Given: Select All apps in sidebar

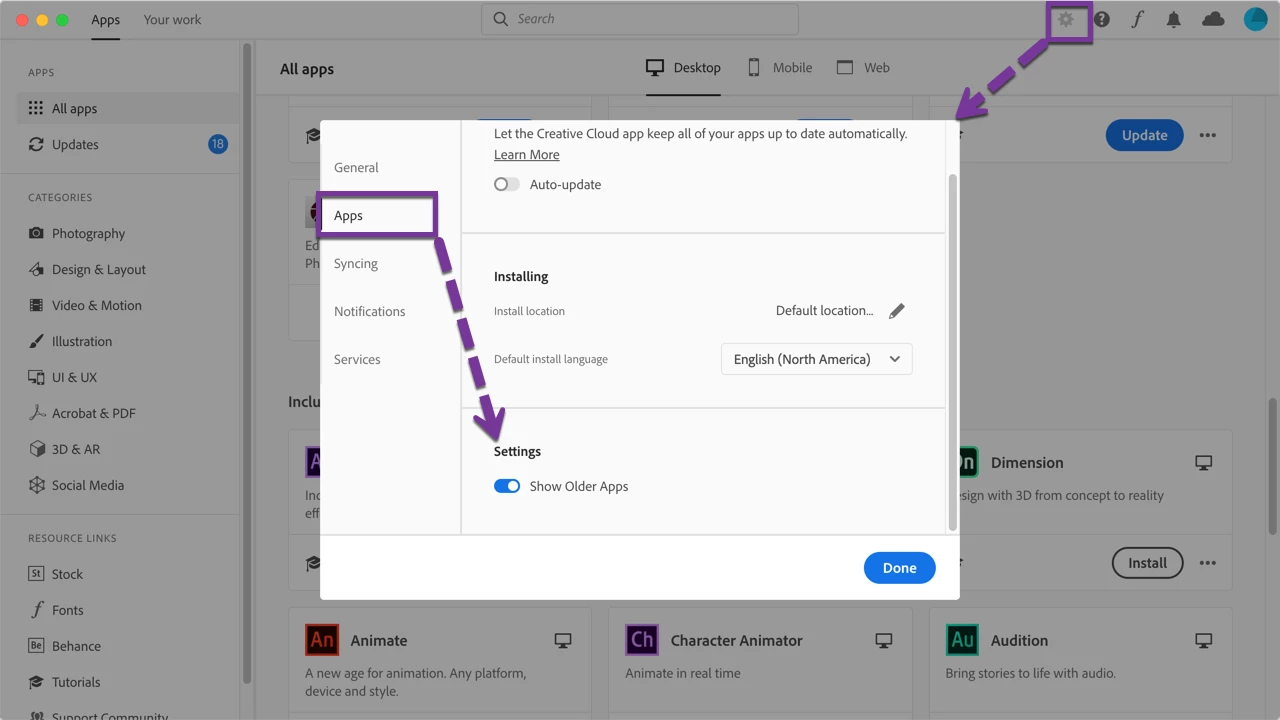Looking at the screenshot, I should pos(128,108).
